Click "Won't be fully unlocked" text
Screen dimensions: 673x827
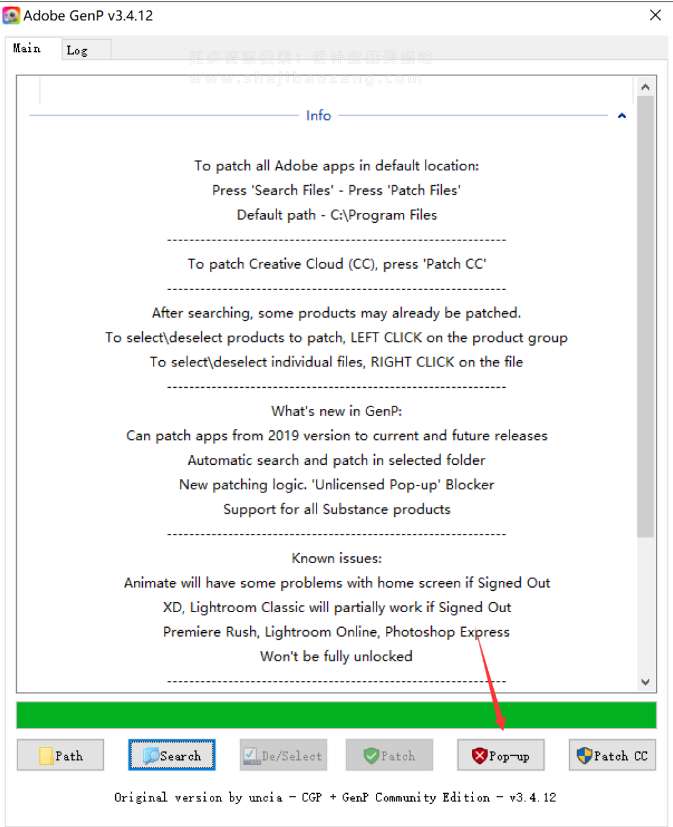pyautogui.click(x=336, y=657)
